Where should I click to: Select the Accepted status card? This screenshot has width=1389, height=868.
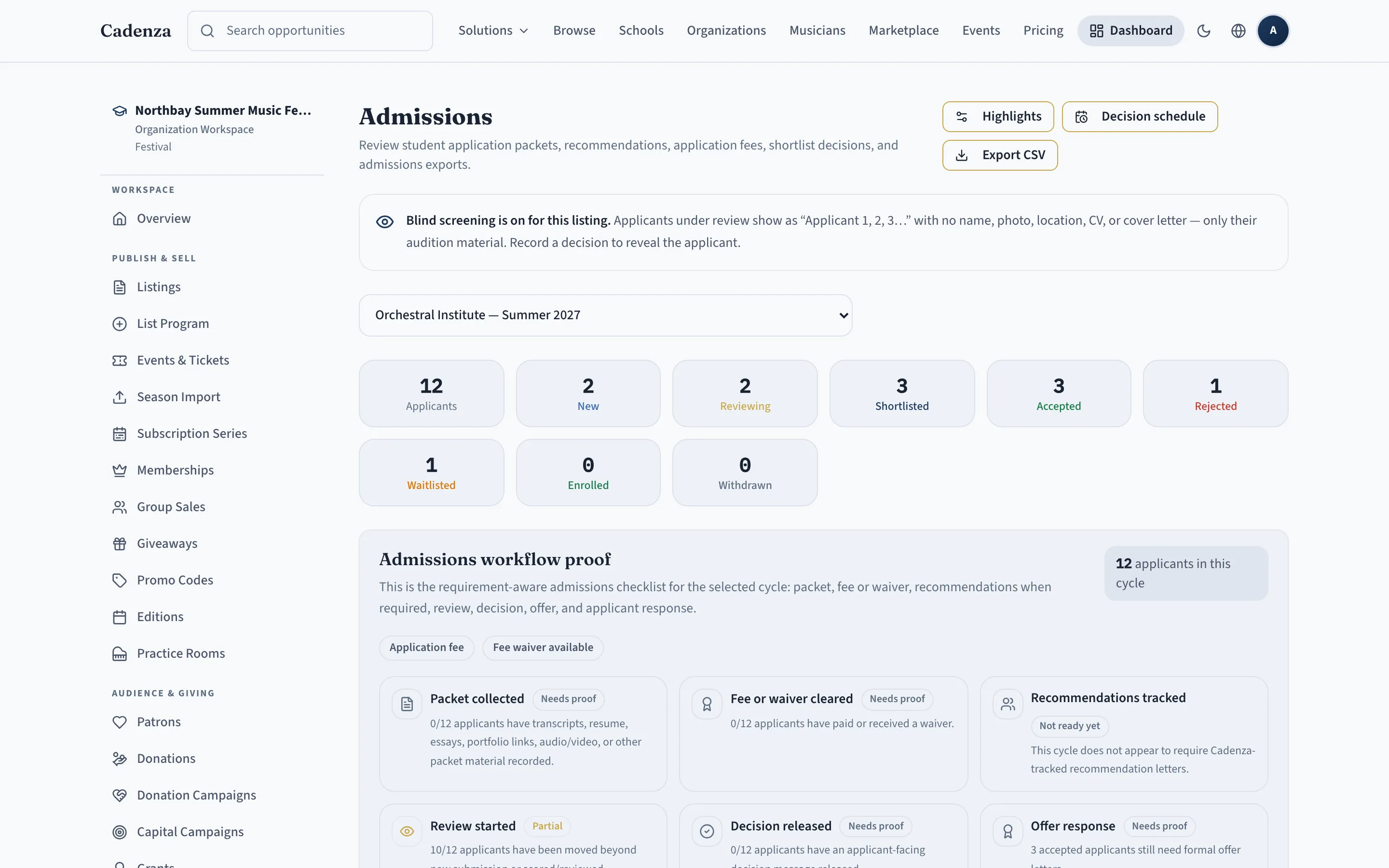[1059, 393]
